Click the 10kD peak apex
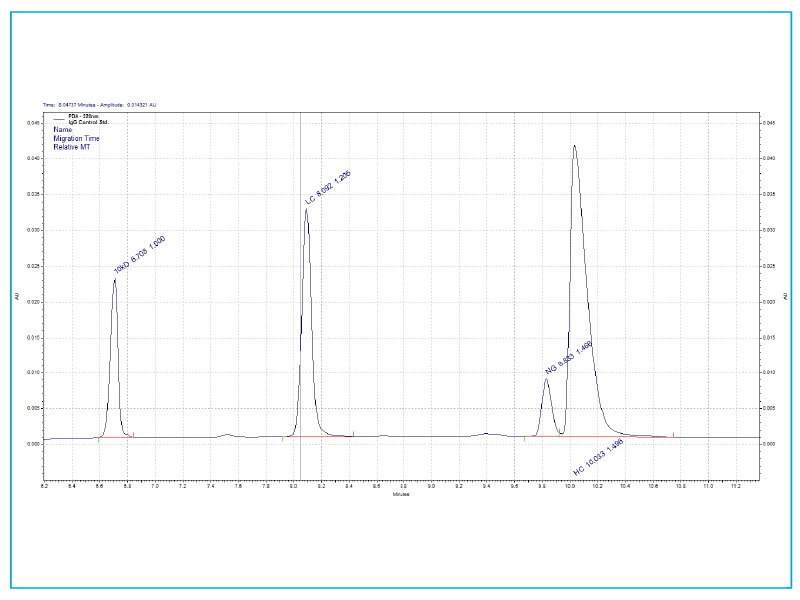Screen dimensions: 800x600 (115, 279)
